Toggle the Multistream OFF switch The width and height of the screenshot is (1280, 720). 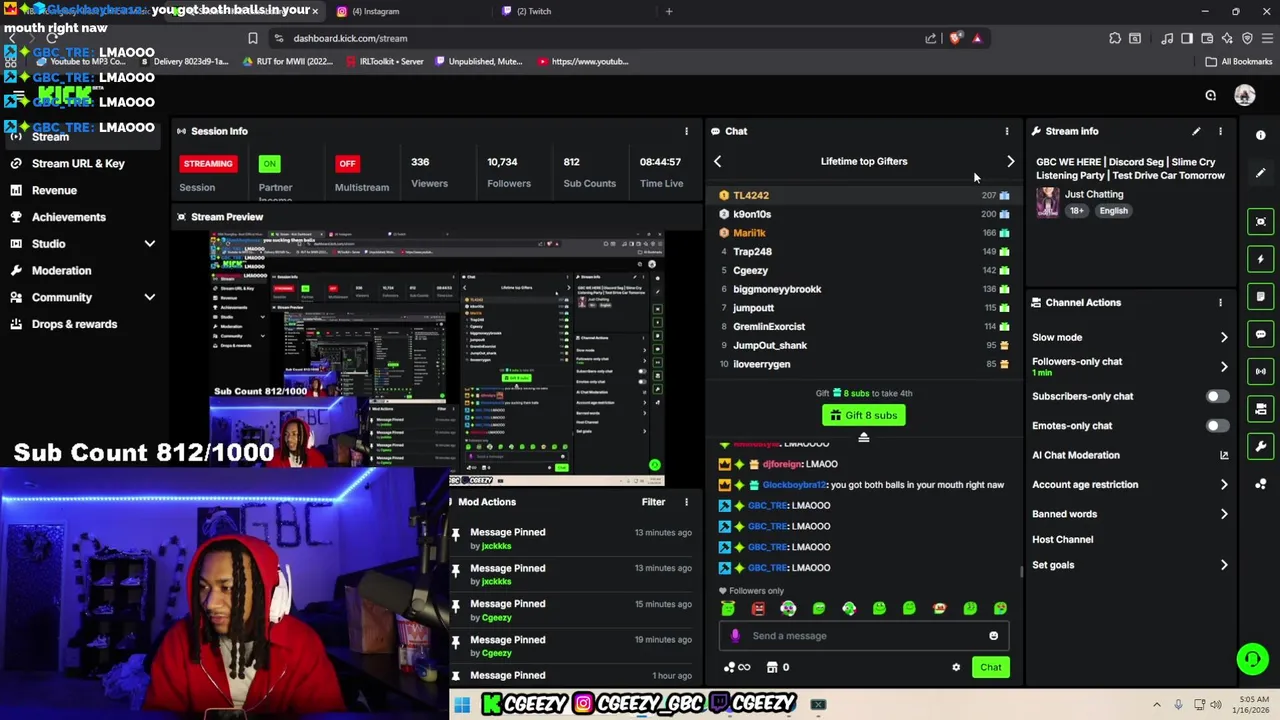click(347, 163)
